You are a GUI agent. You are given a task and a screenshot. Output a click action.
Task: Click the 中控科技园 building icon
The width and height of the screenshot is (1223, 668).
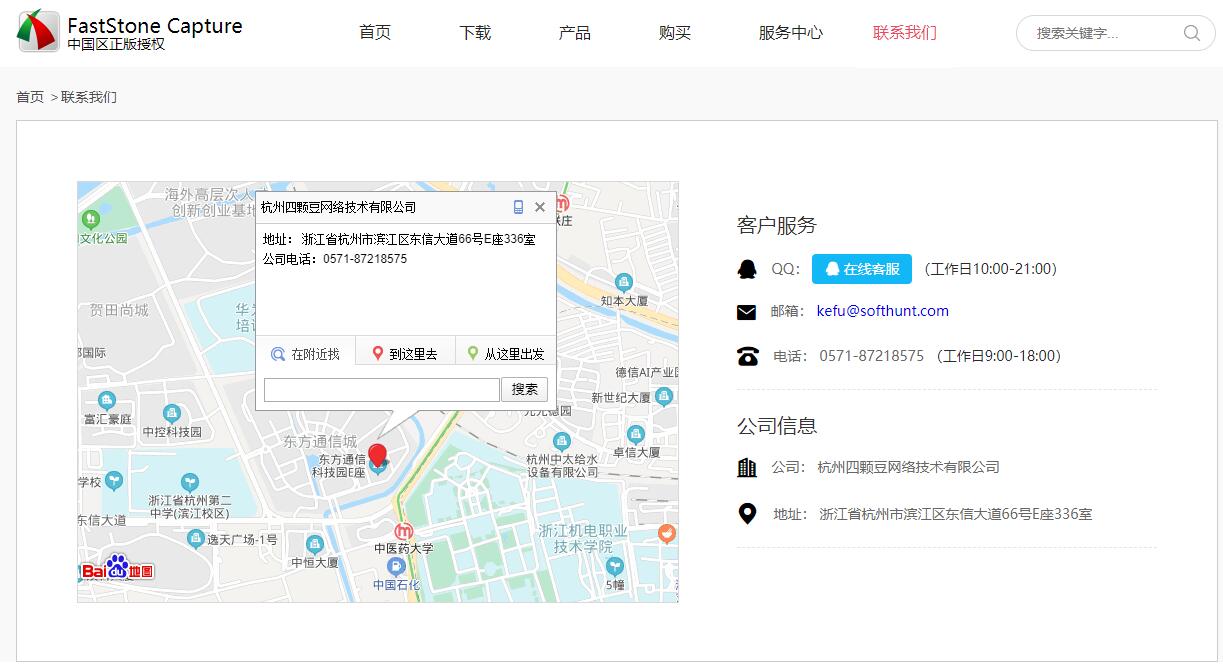pos(171,413)
